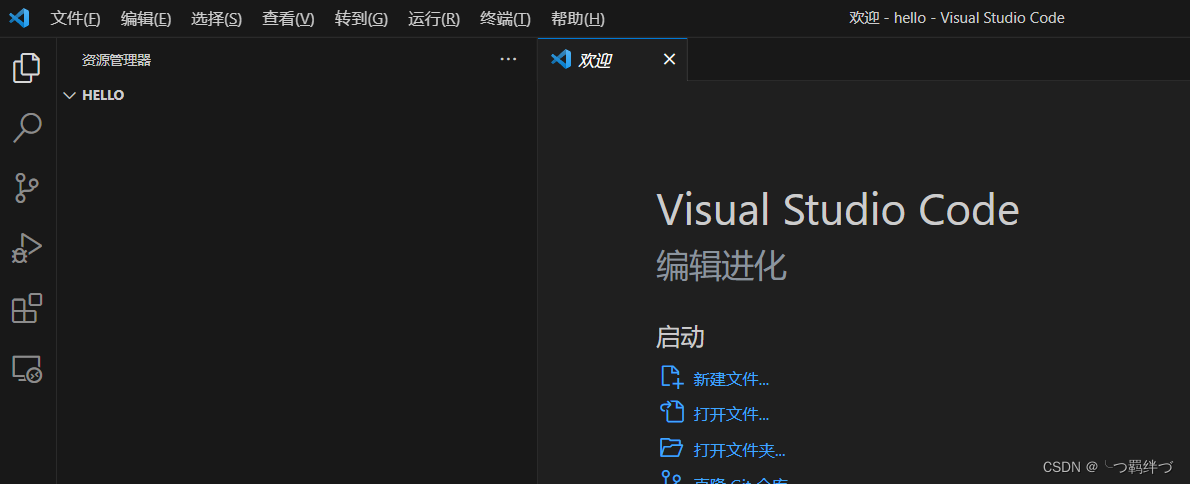Click the VS Code logo in title bar
Screen dimensions: 1190x484
[19, 17]
